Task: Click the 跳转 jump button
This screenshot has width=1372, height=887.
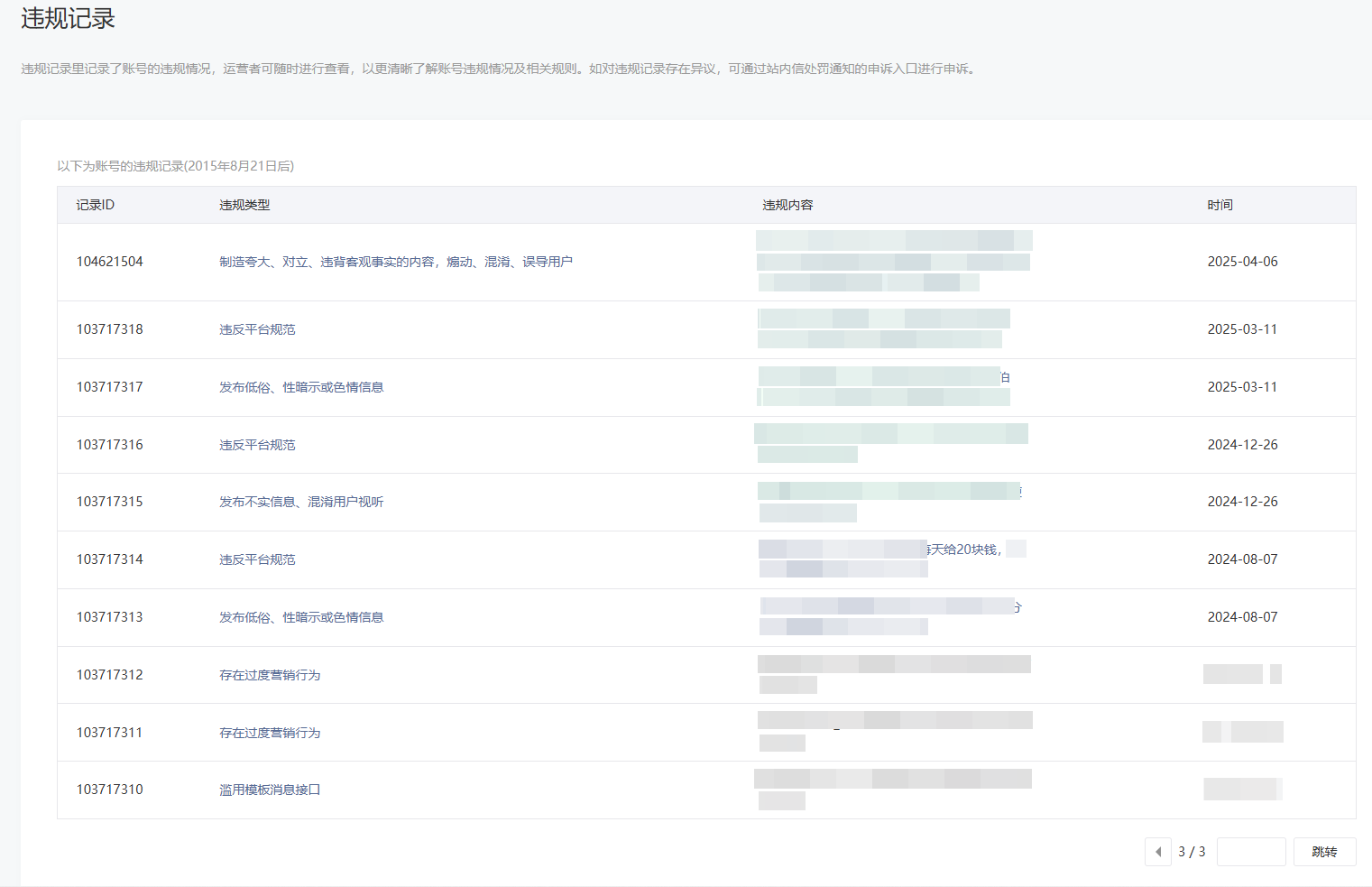Action: (x=1324, y=852)
